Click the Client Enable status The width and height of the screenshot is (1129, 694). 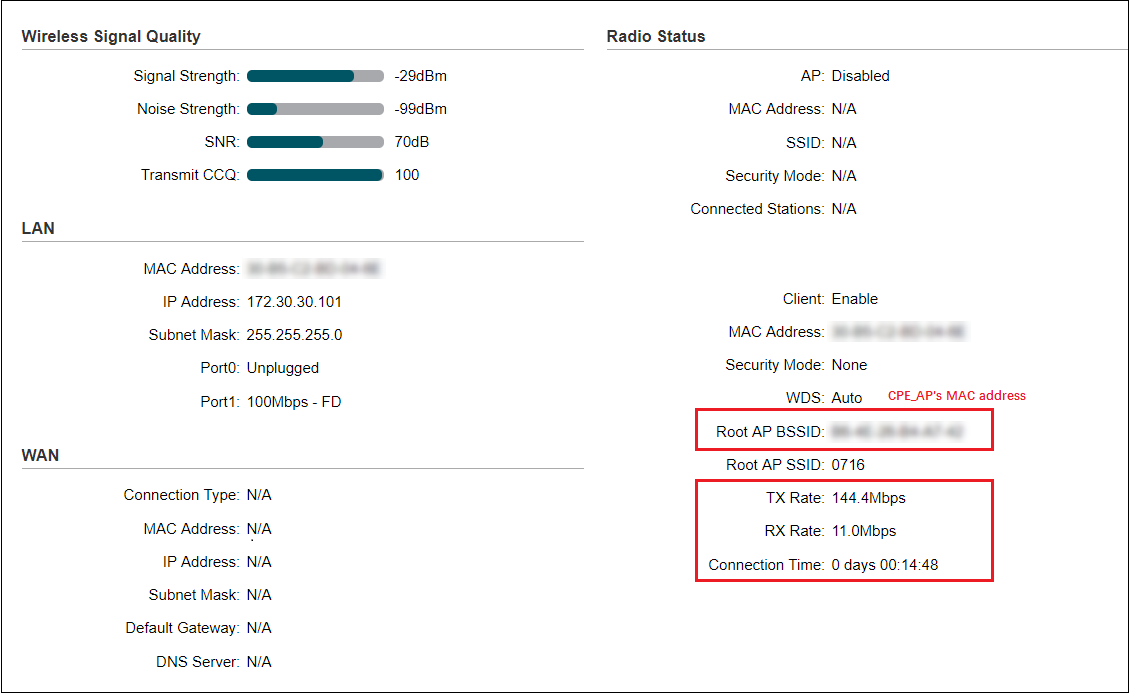(855, 298)
